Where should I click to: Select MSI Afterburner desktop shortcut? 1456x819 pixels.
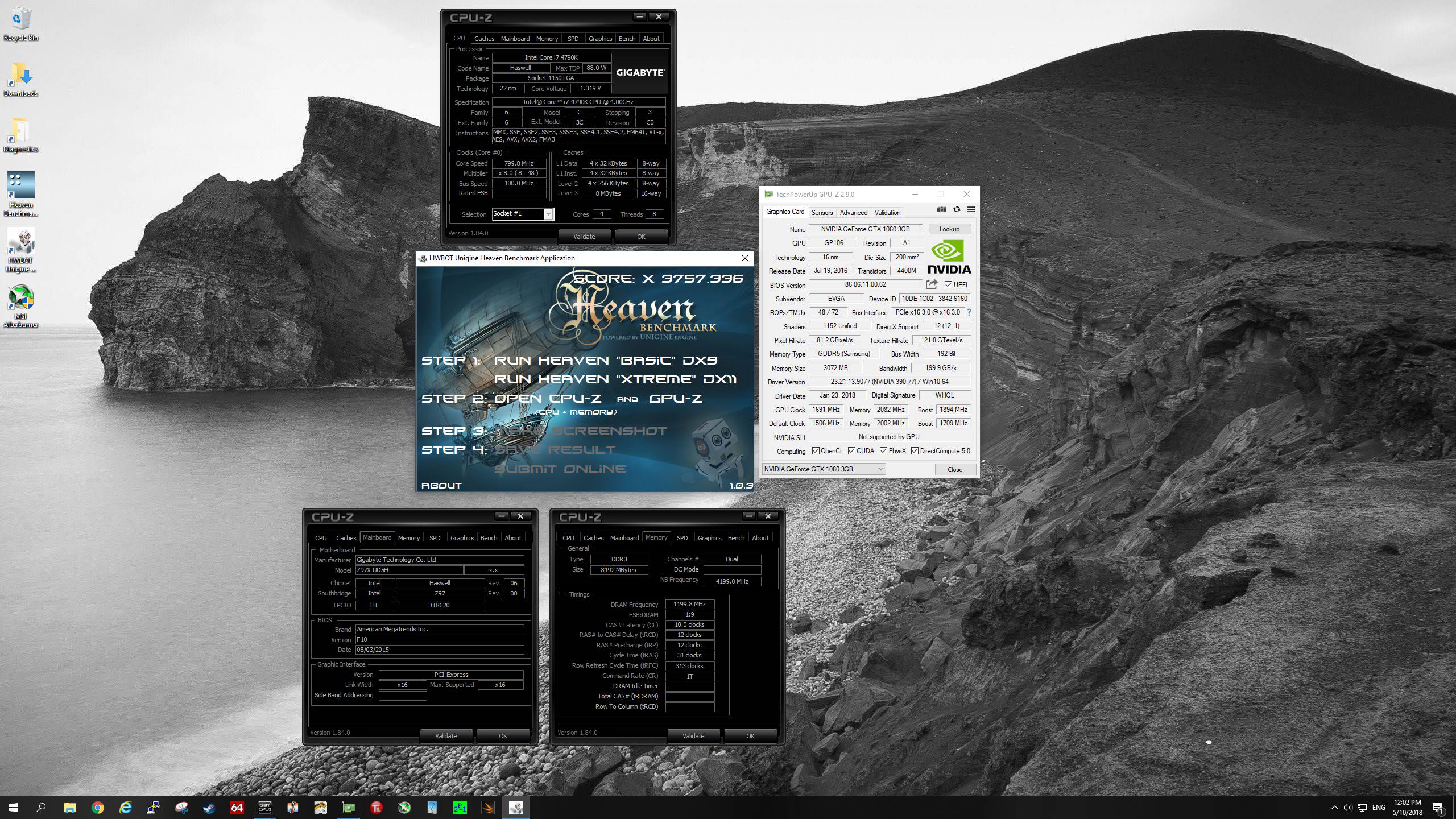[x=21, y=305]
